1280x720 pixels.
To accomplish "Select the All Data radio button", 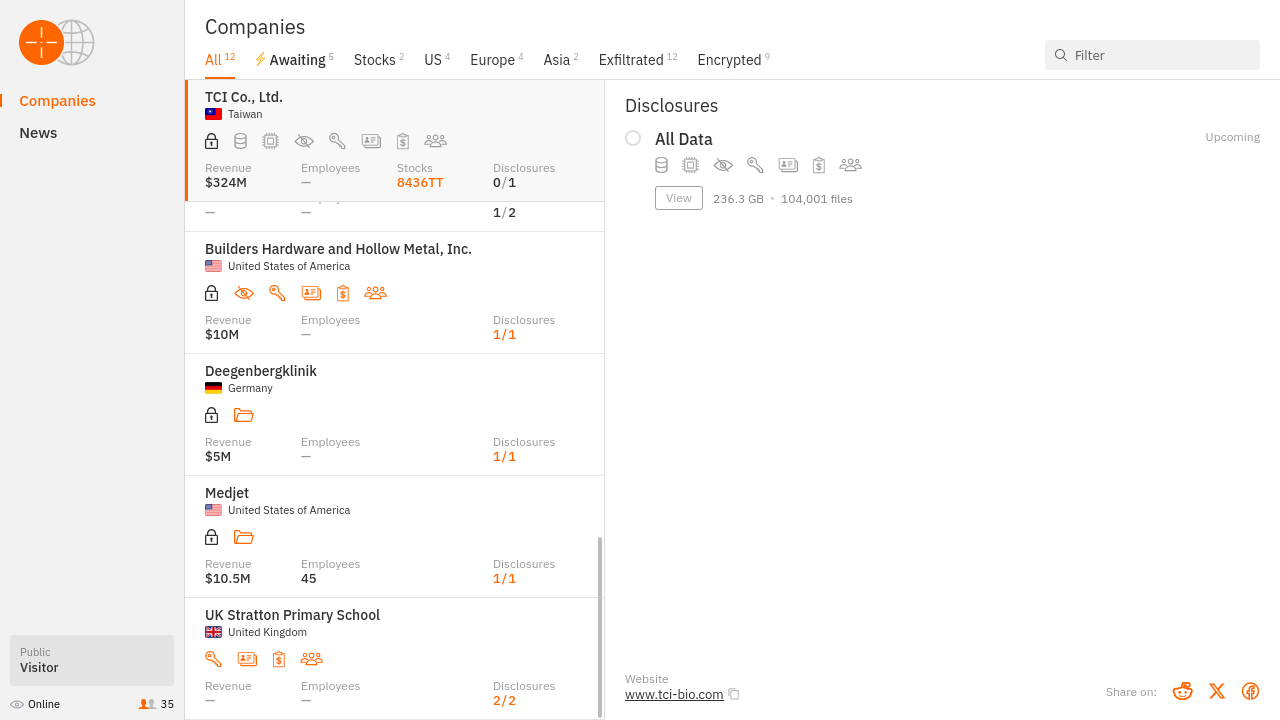I will point(633,138).
